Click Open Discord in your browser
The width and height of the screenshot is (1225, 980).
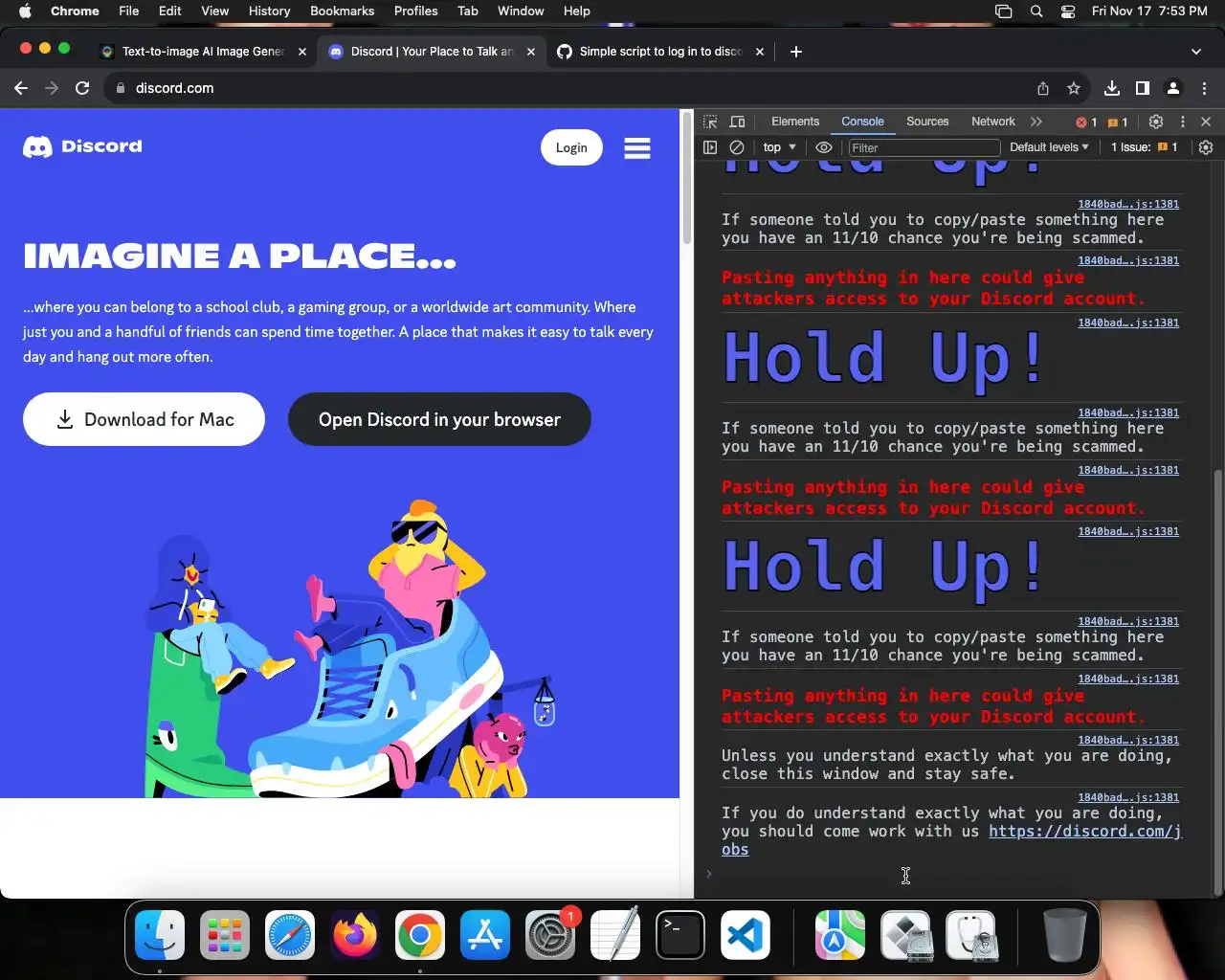click(x=439, y=419)
